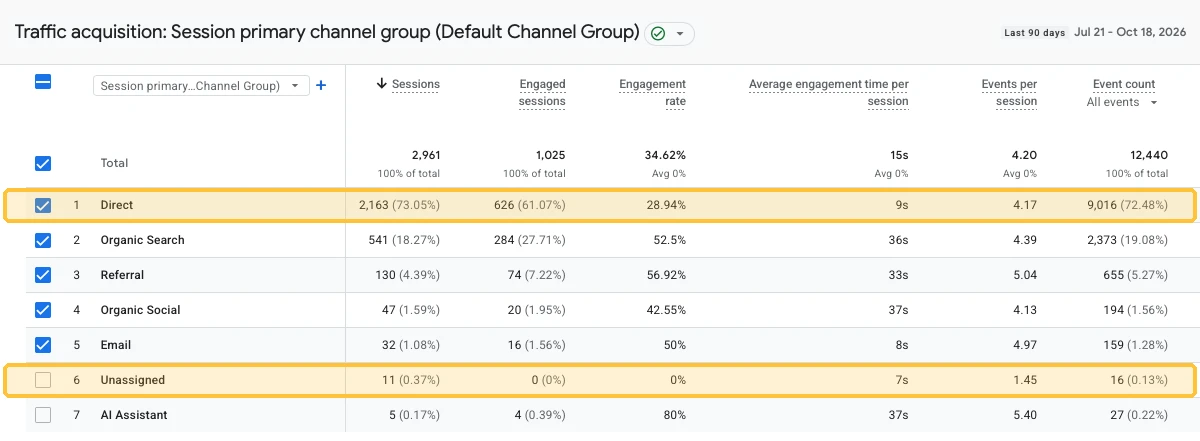The width and height of the screenshot is (1200, 441).
Task: Click Organic Search engagement rate 52.5%
Action: 669,240
